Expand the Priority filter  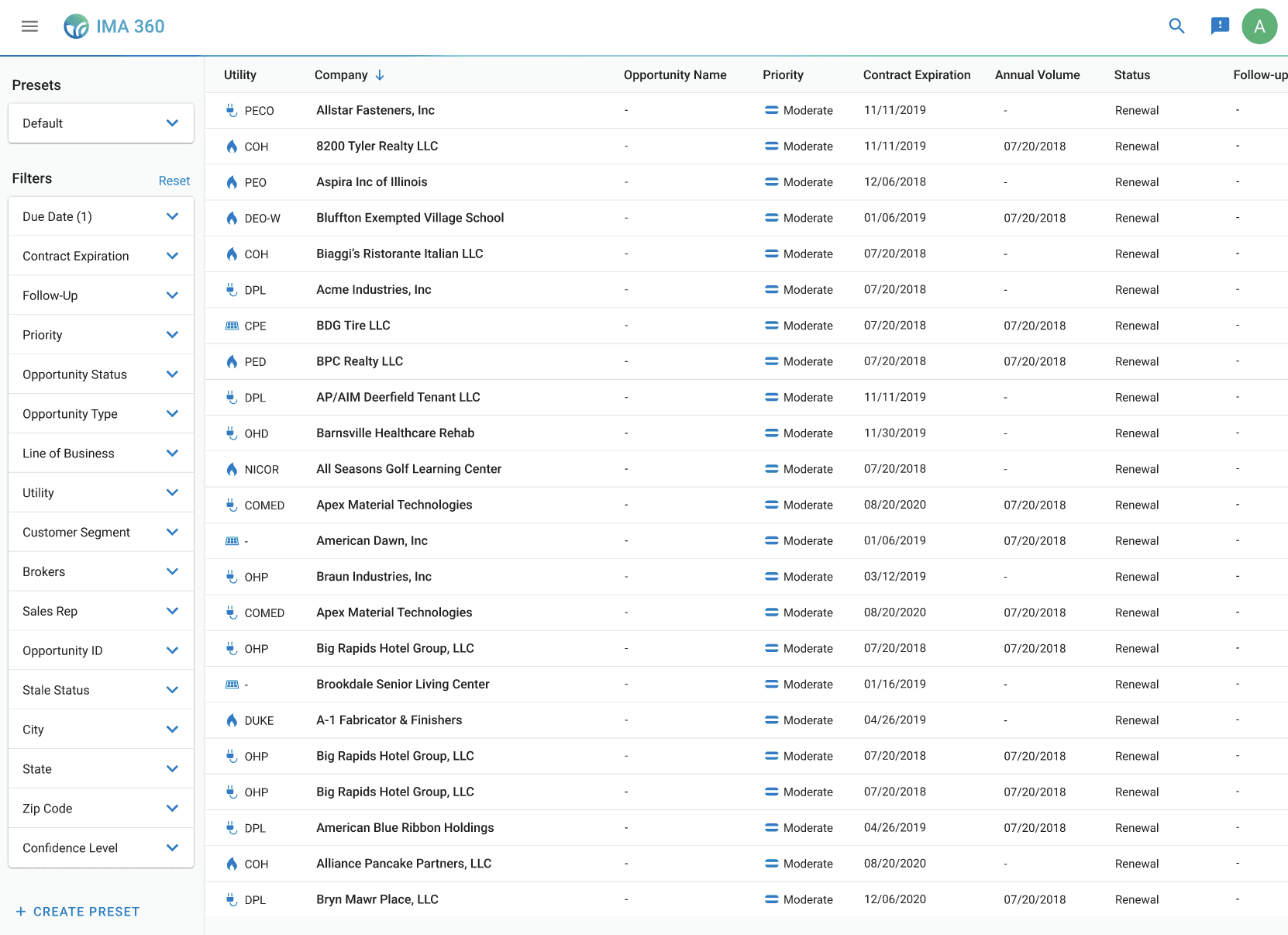point(101,335)
